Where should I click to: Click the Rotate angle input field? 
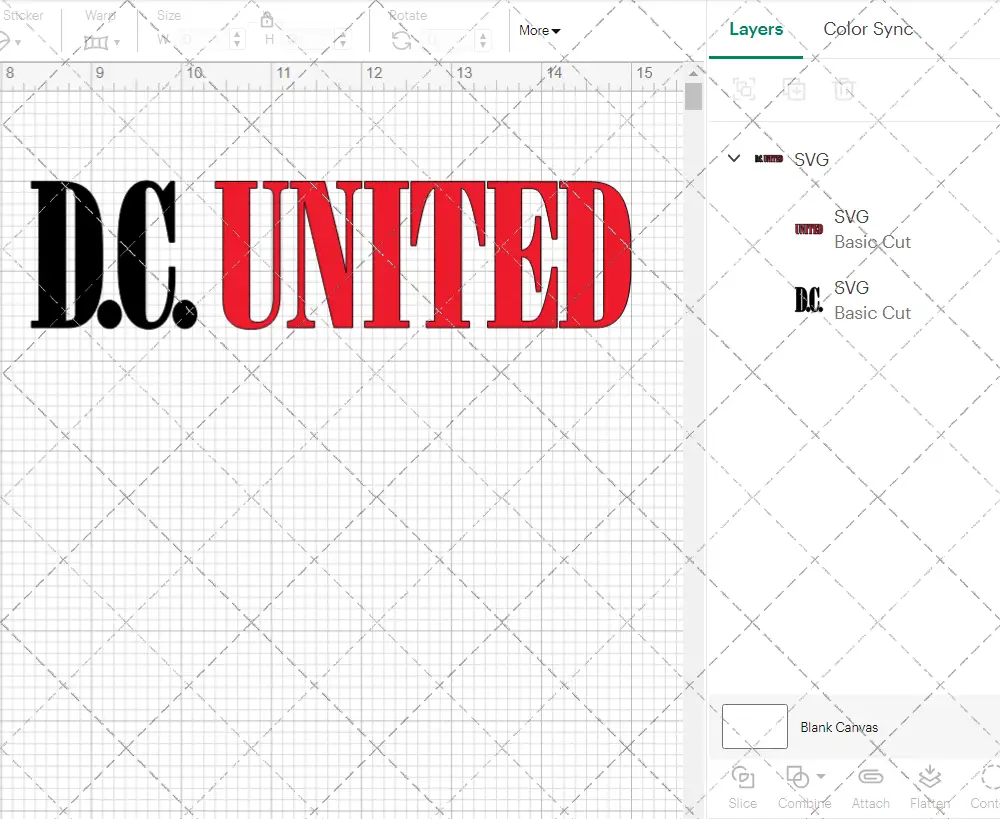tap(448, 40)
